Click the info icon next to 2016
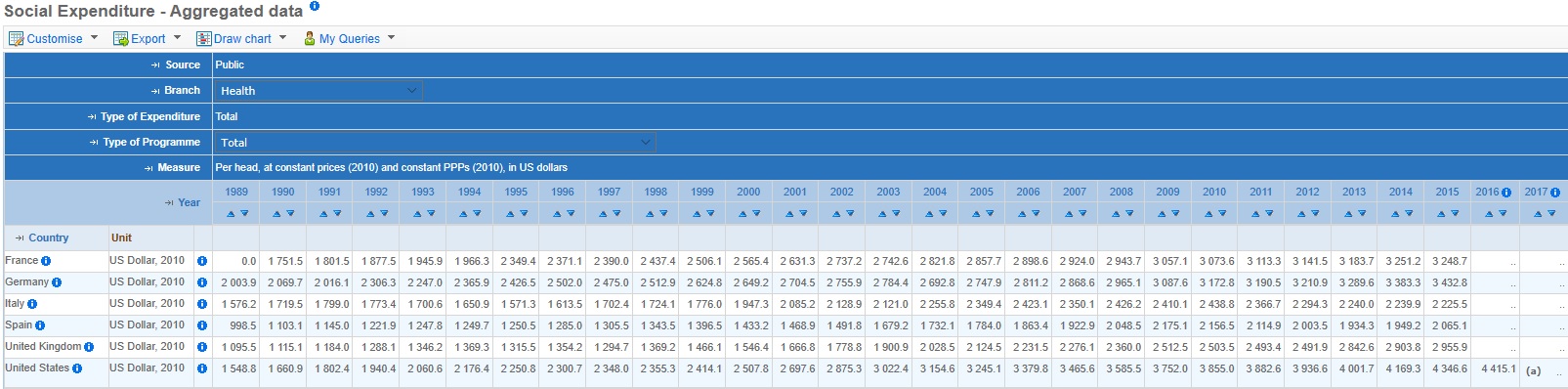Viewport: 1568px width, 389px height. coord(1506,193)
